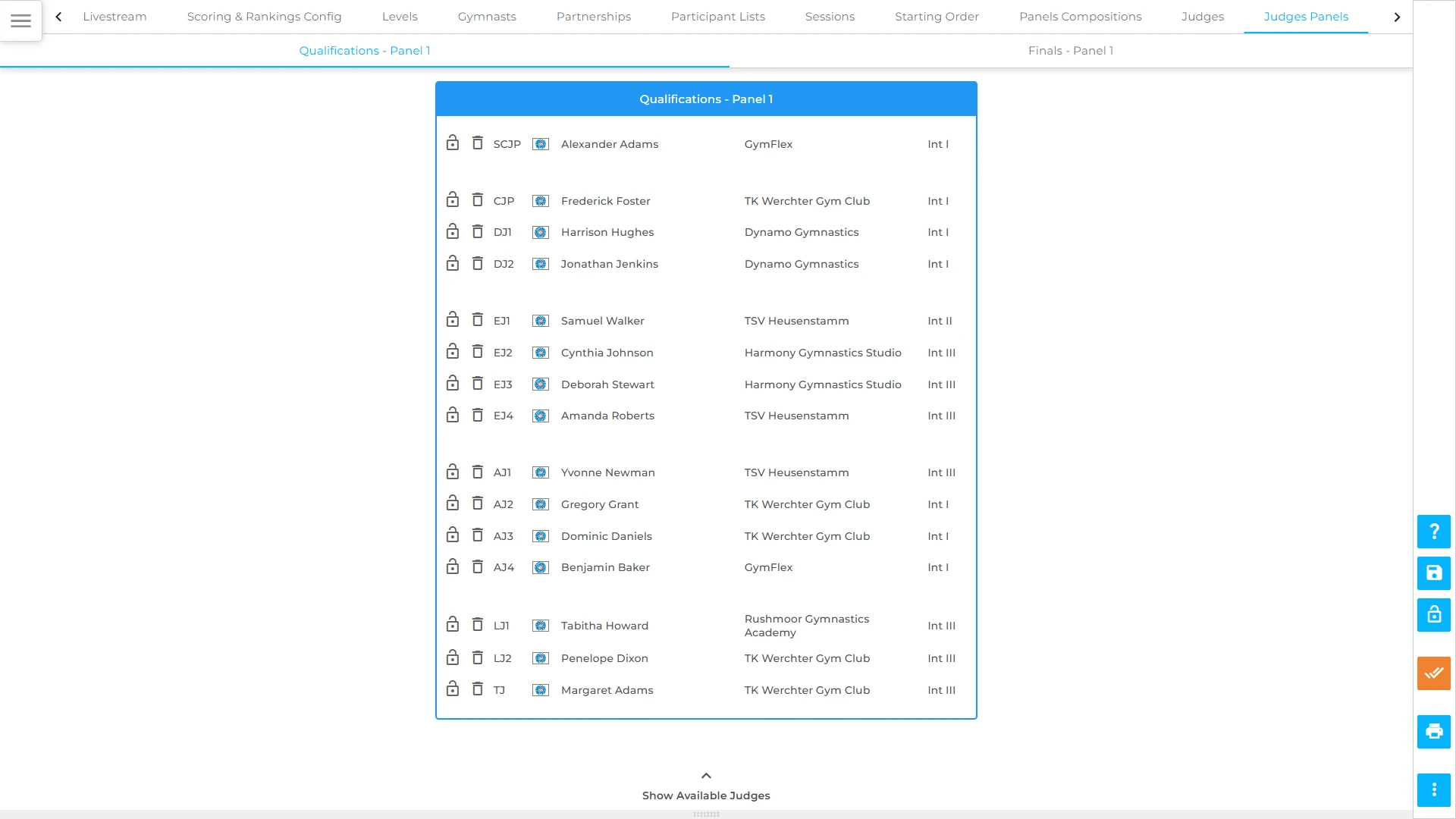1456x819 pixels.
Task: Click the flag icon beside Alexander Adams
Action: click(x=541, y=144)
